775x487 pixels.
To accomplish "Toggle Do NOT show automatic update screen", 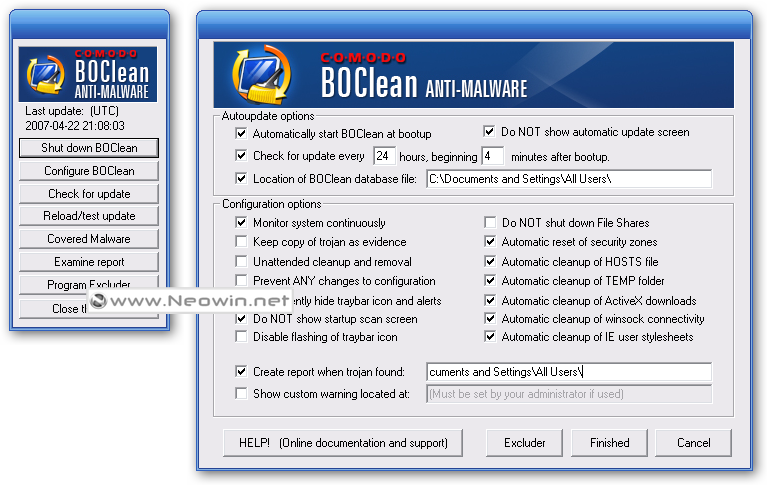I will coord(489,132).
